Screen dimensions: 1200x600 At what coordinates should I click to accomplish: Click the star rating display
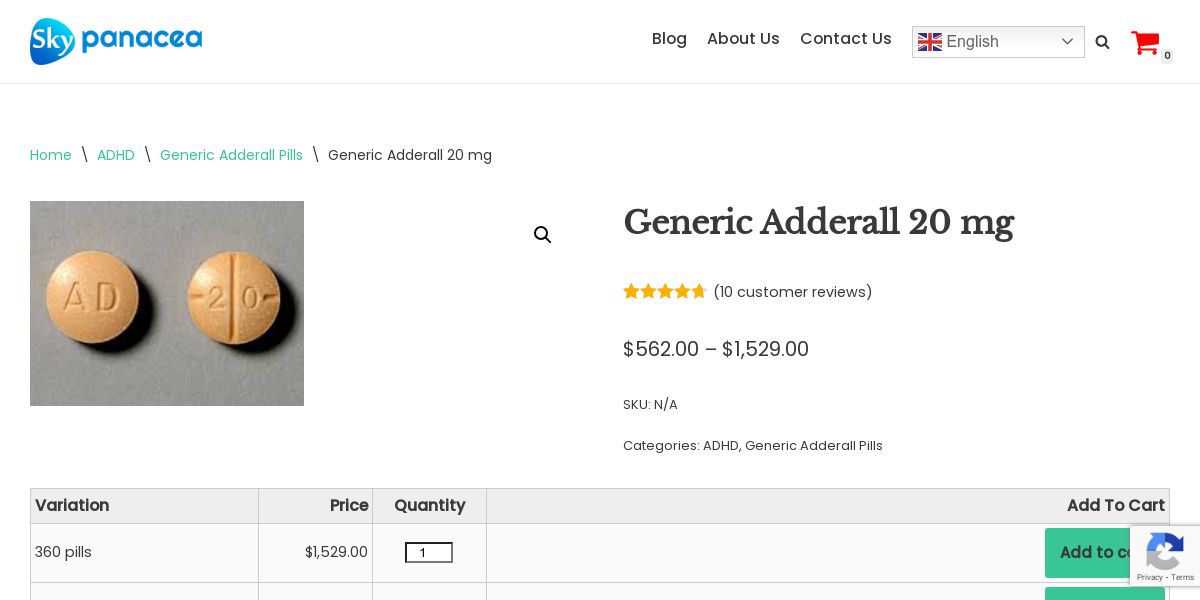click(x=665, y=292)
